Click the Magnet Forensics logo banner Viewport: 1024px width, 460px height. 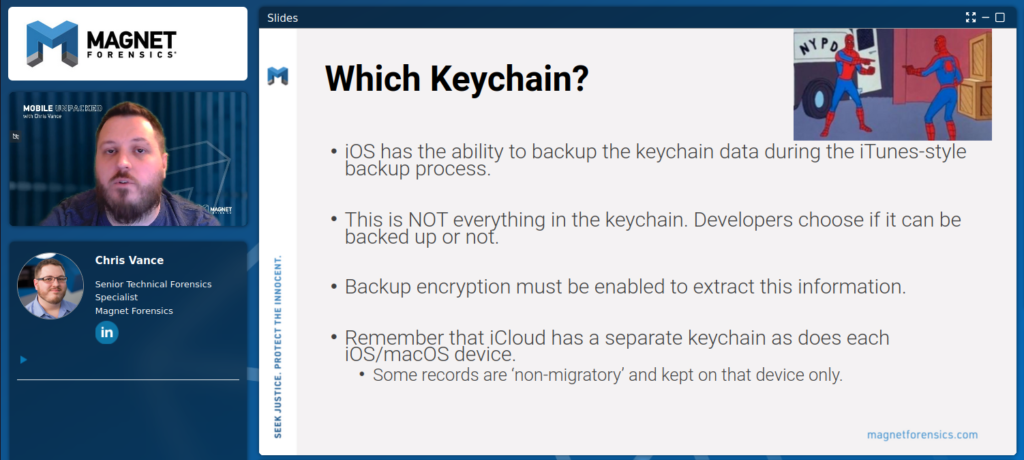[128, 44]
